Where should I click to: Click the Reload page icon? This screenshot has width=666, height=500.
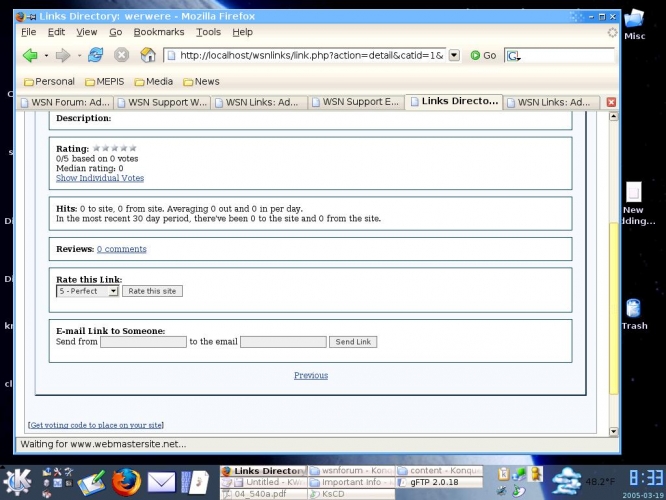tap(96, 56)
